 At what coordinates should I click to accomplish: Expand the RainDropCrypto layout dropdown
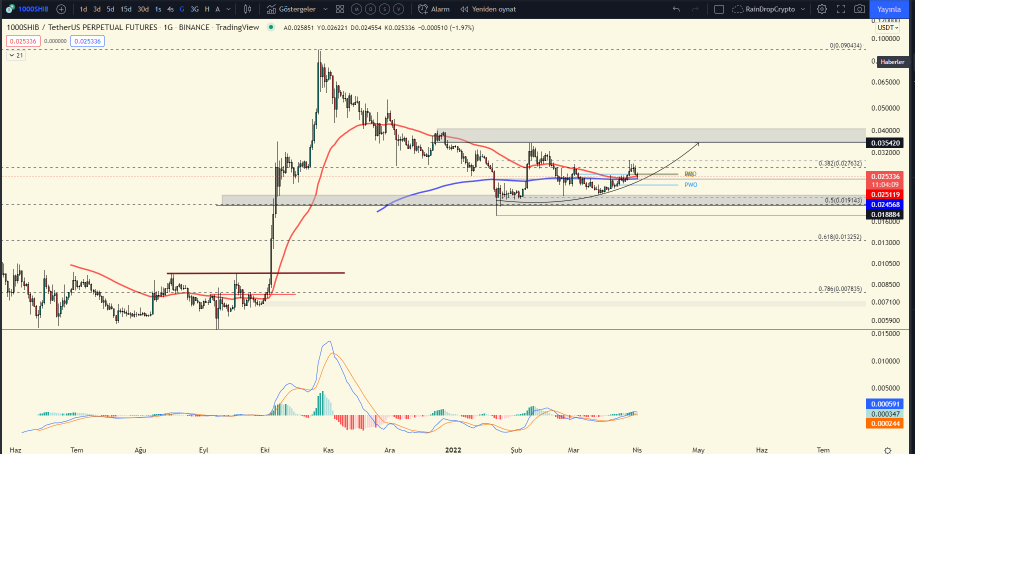coord(803,9)
